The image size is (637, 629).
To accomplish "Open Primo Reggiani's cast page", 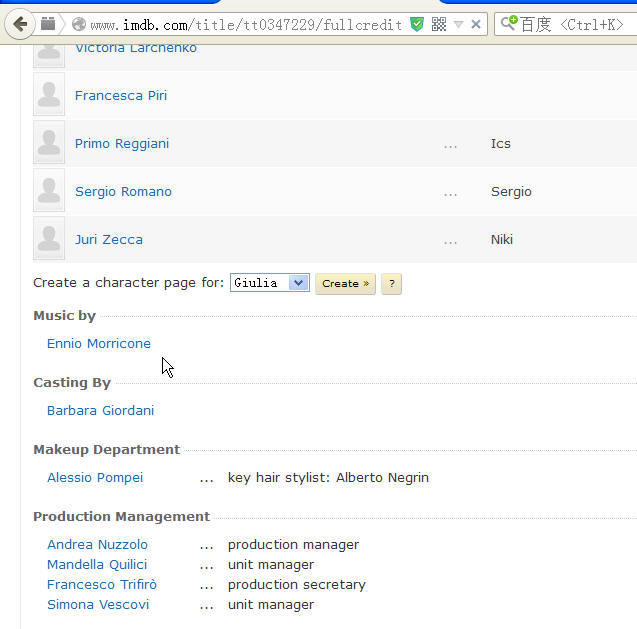I will 122,144.
